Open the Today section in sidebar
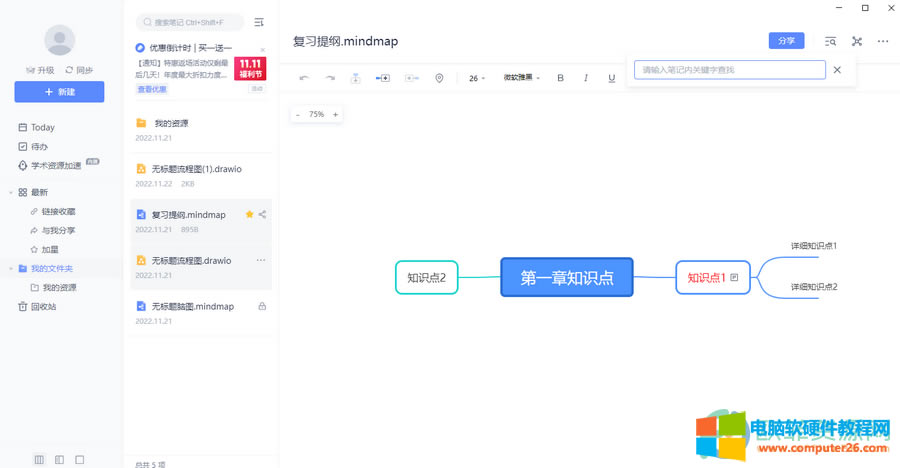This screenshot has width=900, height=468. coord(42,127)
